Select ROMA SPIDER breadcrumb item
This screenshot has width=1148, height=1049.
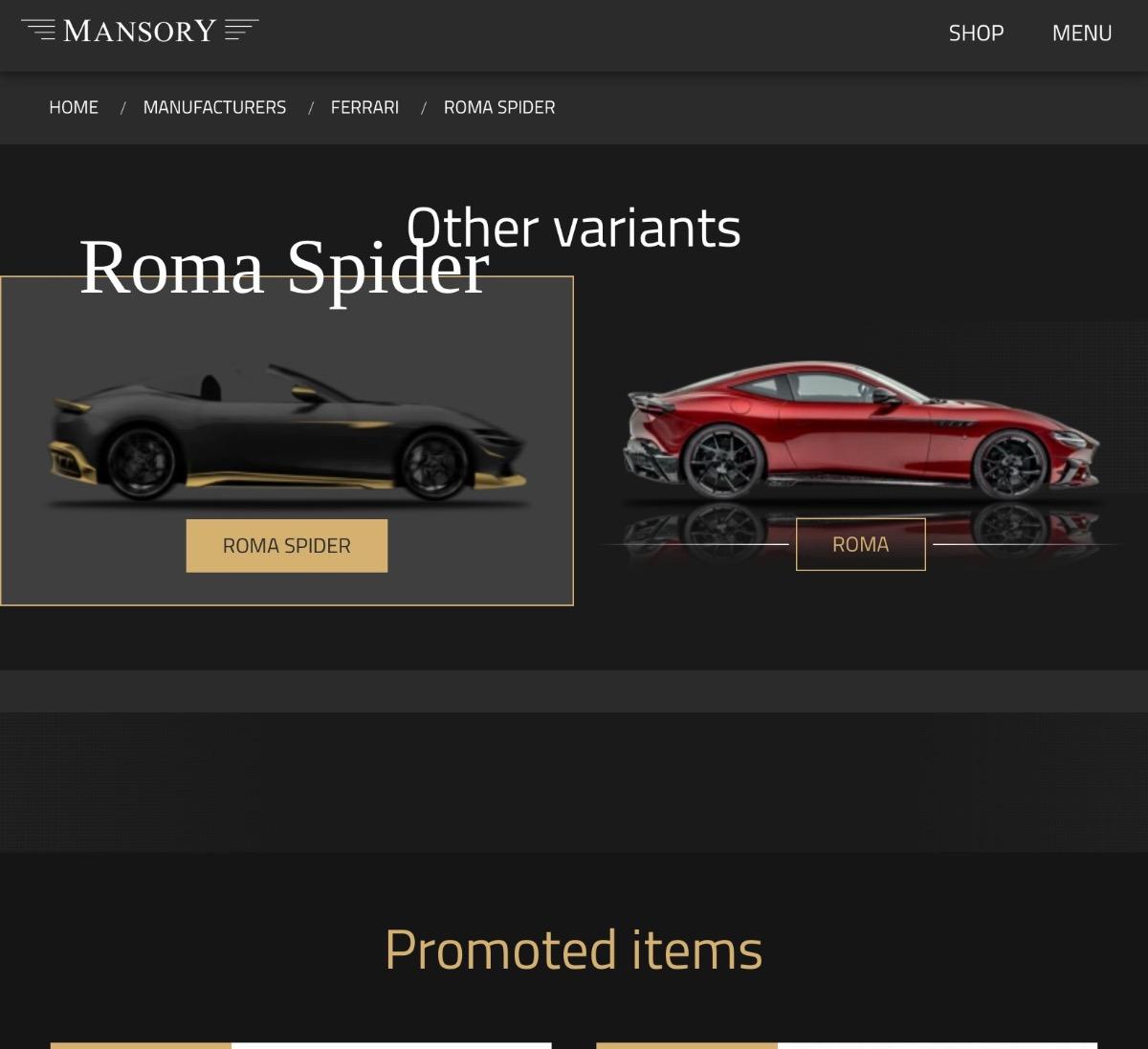click(x=499, y=108)
